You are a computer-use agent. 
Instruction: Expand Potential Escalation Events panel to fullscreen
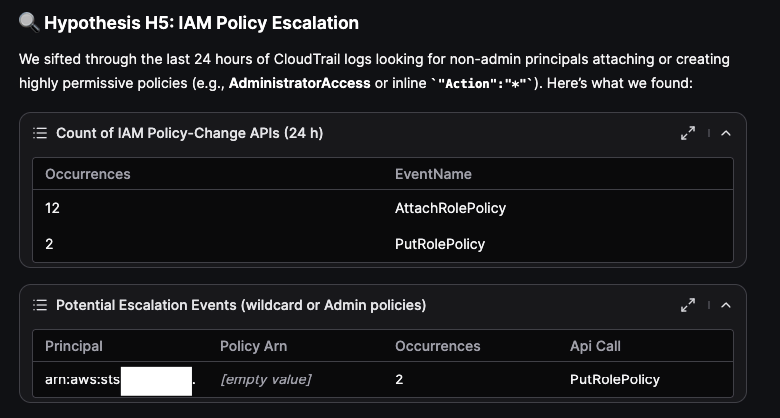[x=687, y=305]
